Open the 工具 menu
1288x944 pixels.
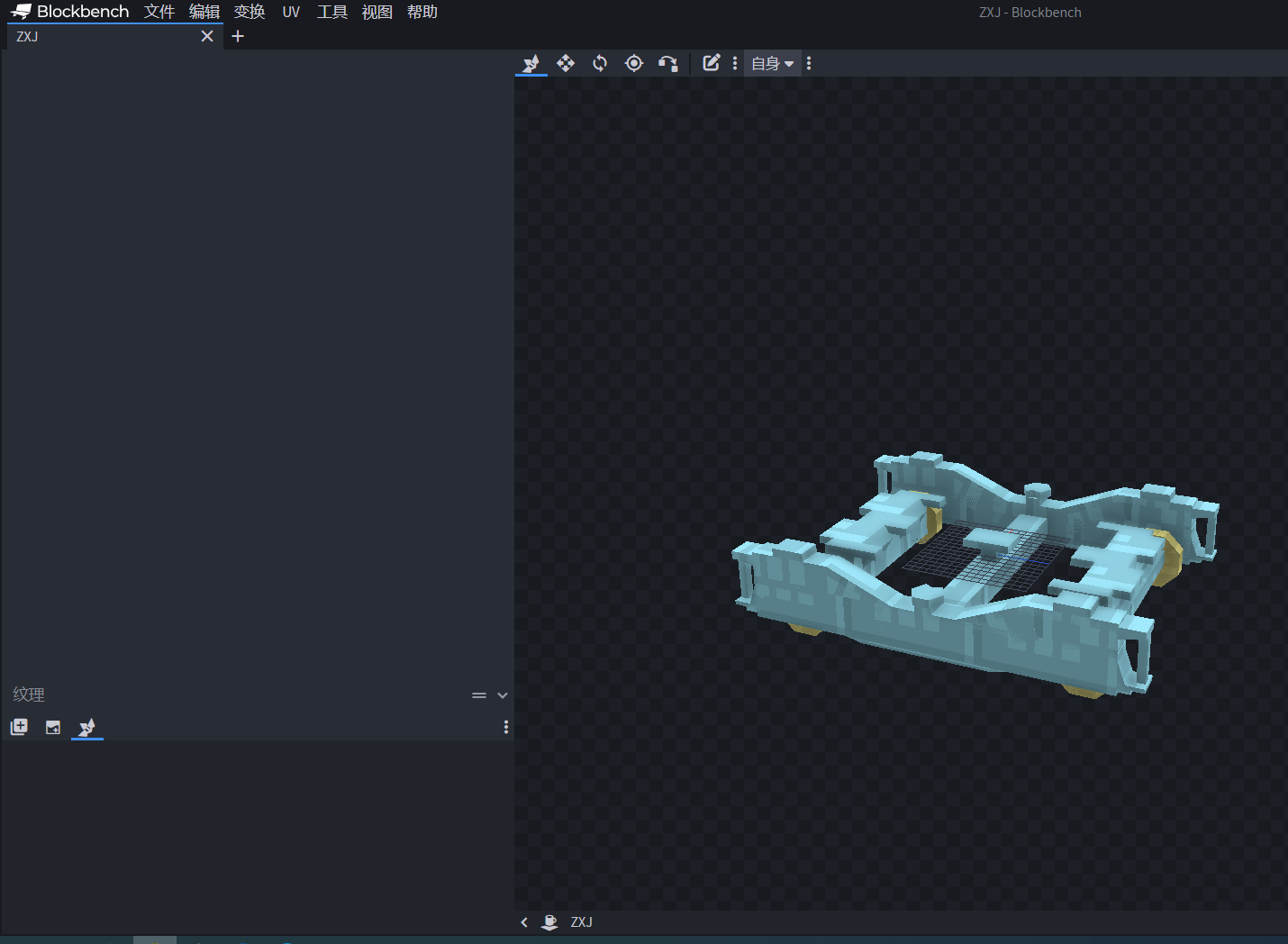(x=332, y=12)
